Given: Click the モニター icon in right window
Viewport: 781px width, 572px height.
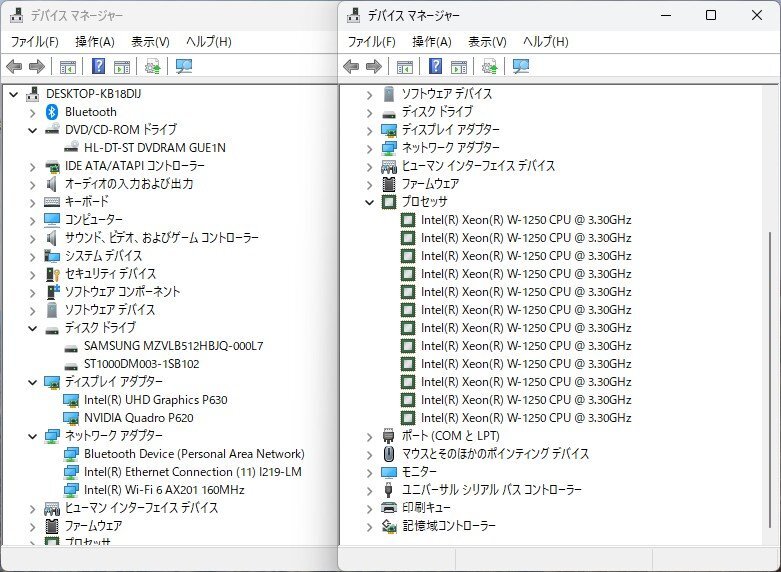Looking at the screenshot, I should tap(389, 472).
